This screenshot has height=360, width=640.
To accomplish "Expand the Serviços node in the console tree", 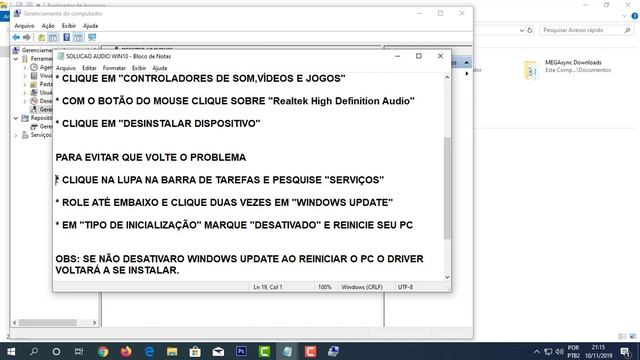I will [16, 135].
